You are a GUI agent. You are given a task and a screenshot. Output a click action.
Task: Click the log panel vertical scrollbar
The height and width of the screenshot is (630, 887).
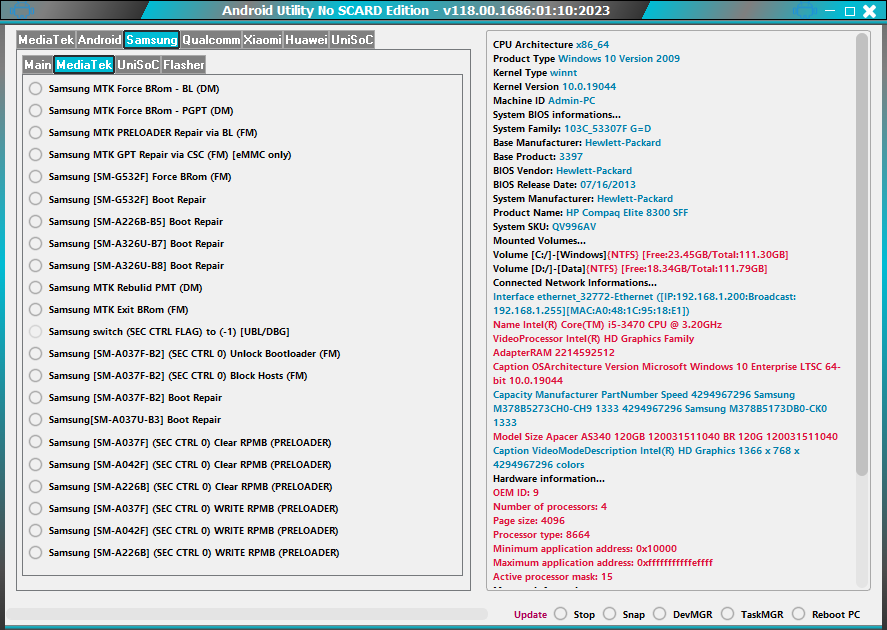[862, 254]
